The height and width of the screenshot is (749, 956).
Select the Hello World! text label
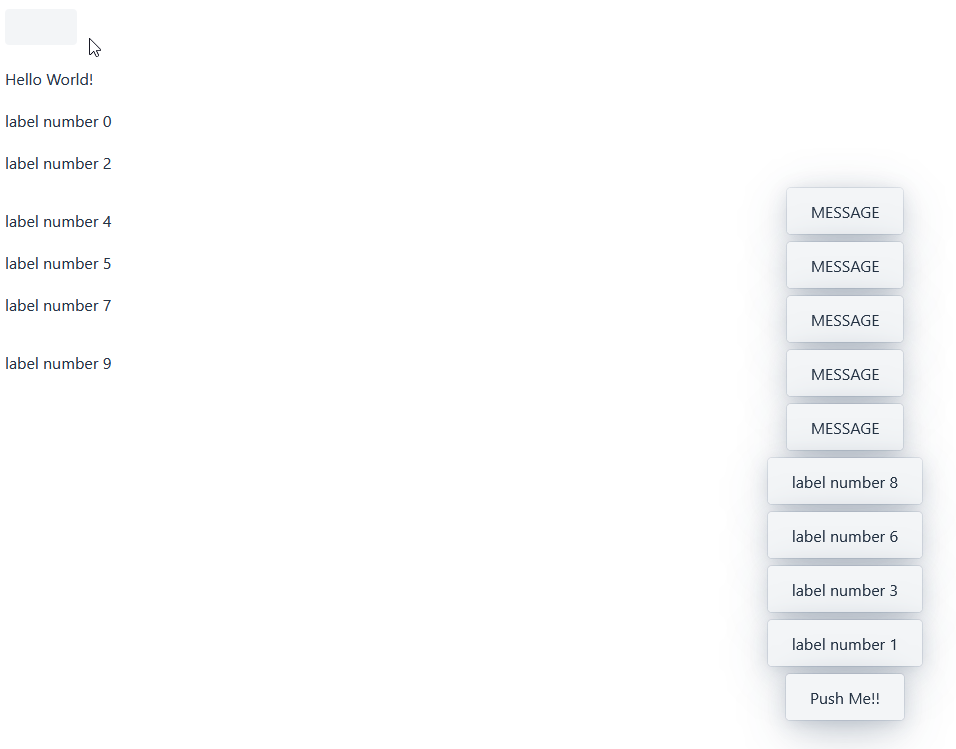click(49, 79)
